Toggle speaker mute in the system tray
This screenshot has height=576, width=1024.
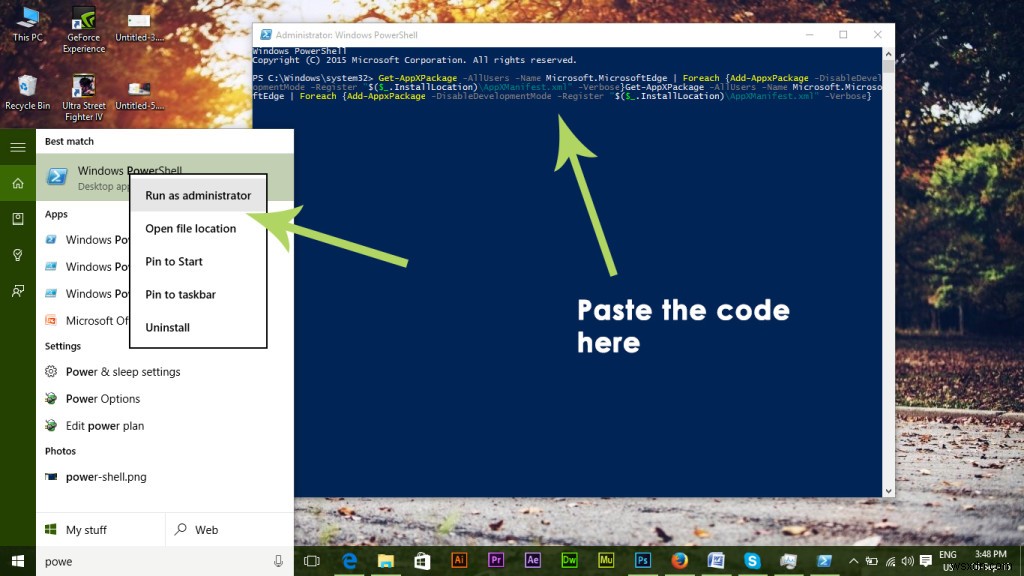coord(907,562)
